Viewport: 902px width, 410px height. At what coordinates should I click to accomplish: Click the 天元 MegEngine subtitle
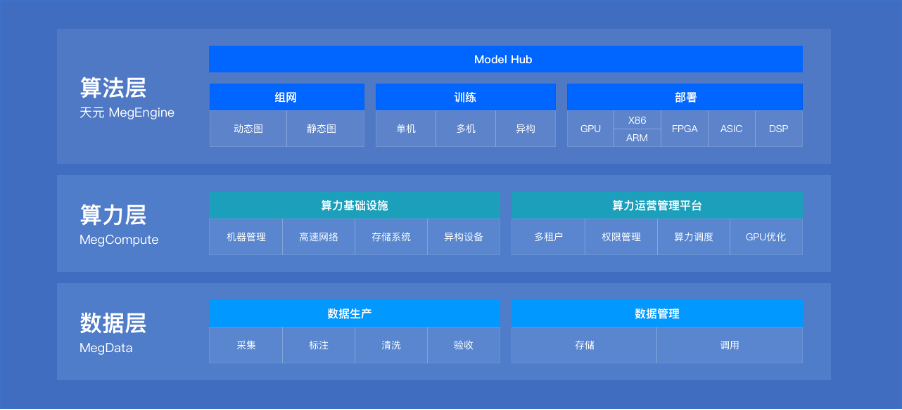pos(127,113)
